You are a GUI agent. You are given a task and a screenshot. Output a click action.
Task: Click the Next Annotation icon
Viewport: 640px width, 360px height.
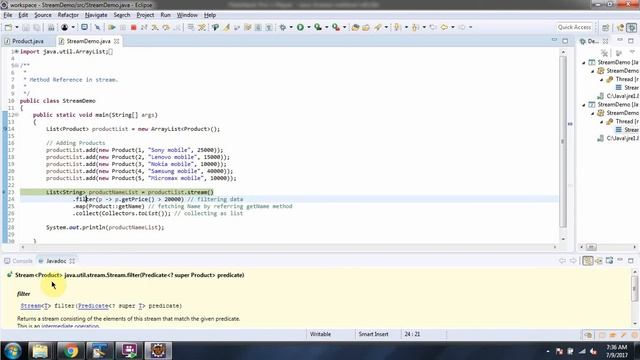tap(398, 27)
